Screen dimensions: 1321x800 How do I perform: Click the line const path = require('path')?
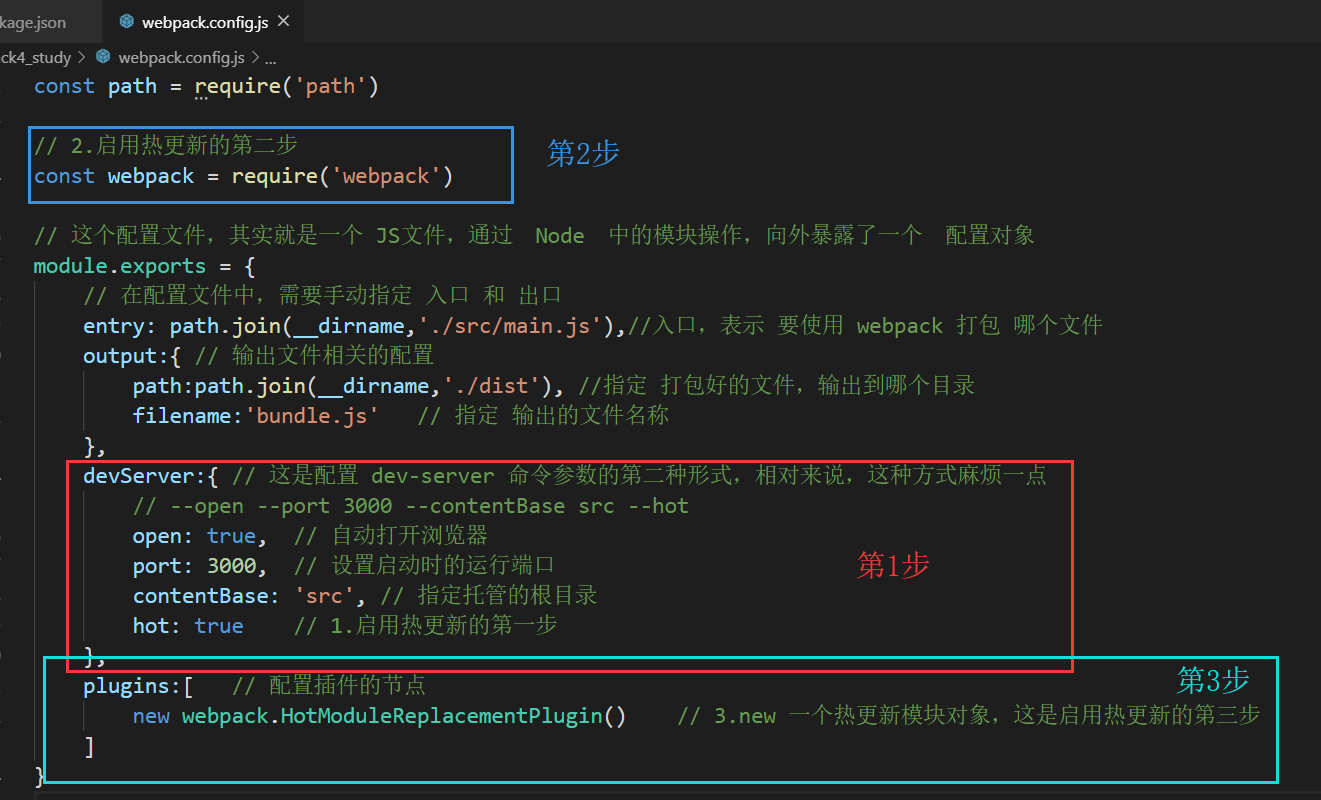click(206, 86)
